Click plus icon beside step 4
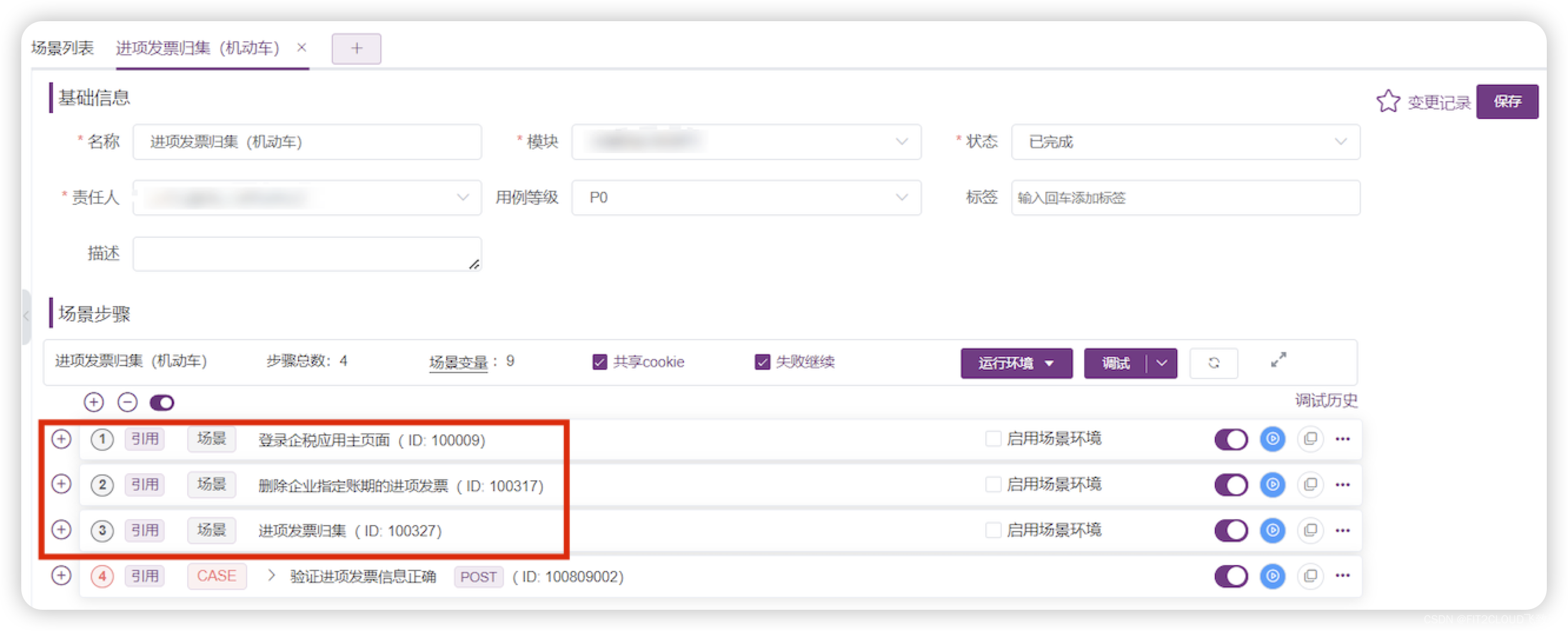Screen dimensions: 1568x631 click(61, 576)
